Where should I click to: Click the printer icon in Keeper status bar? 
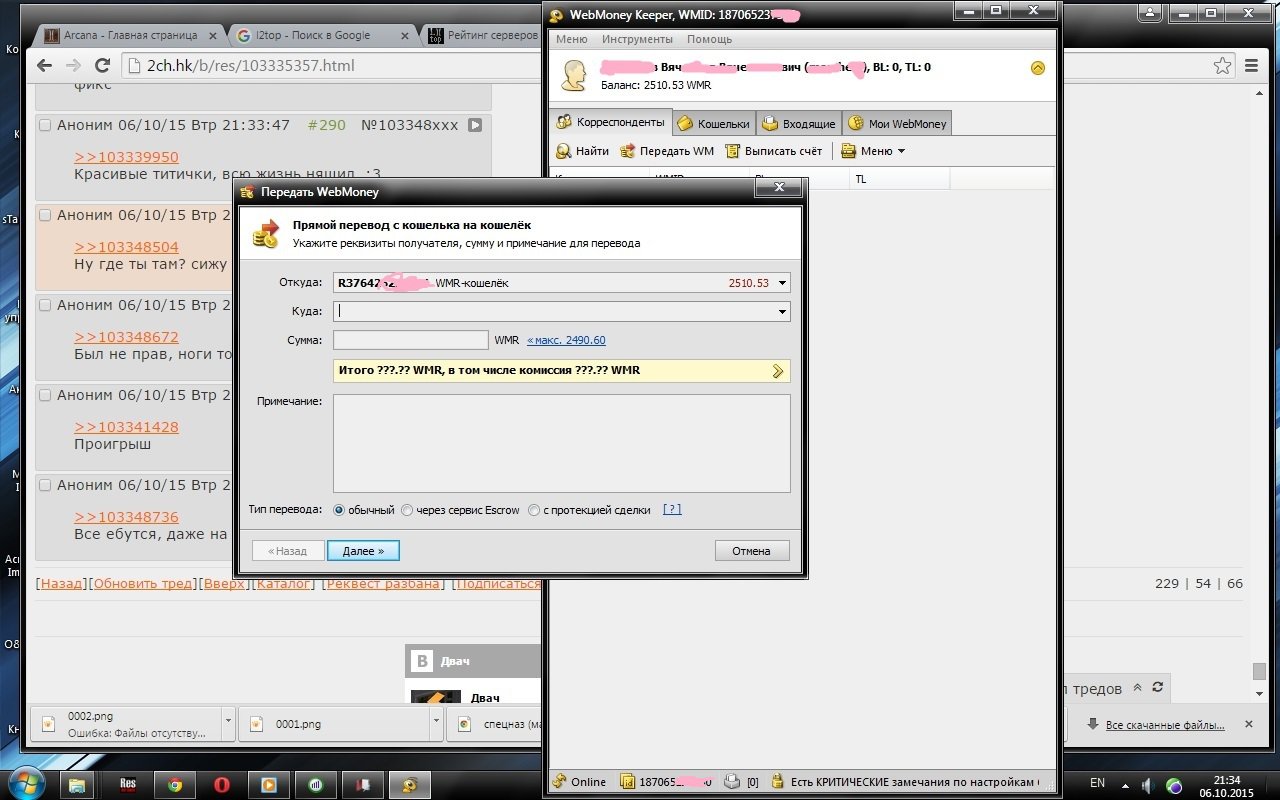pyautogui.click(x=732, y=782)
